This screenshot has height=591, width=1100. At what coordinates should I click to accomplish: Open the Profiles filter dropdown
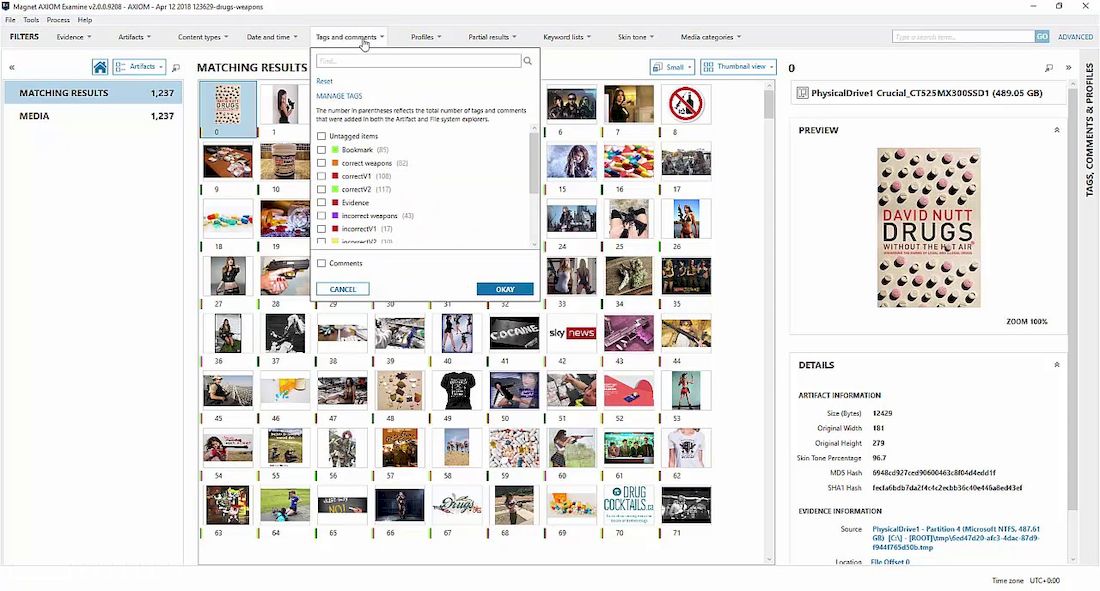point(426,37)
